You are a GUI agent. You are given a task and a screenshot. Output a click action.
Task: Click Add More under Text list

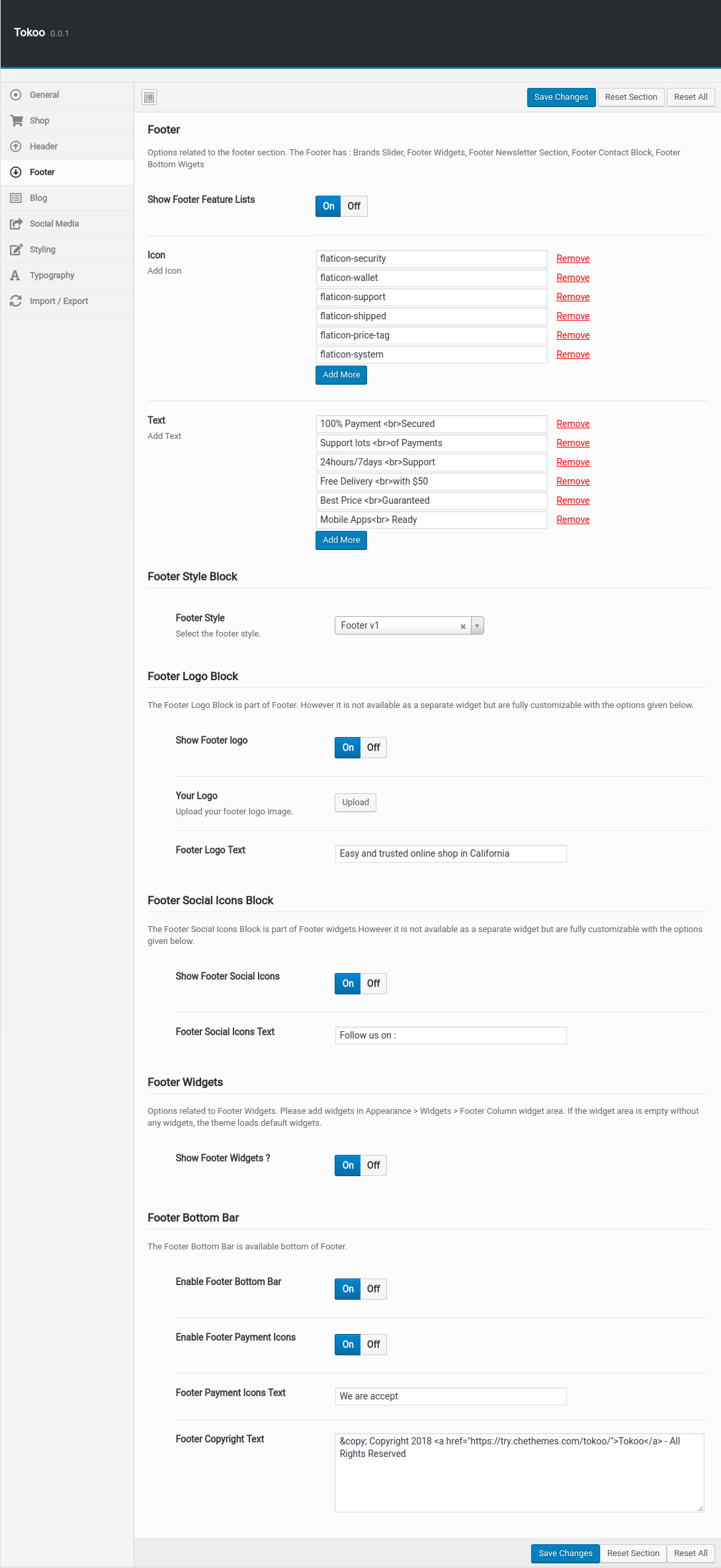[x=341, y=540]
